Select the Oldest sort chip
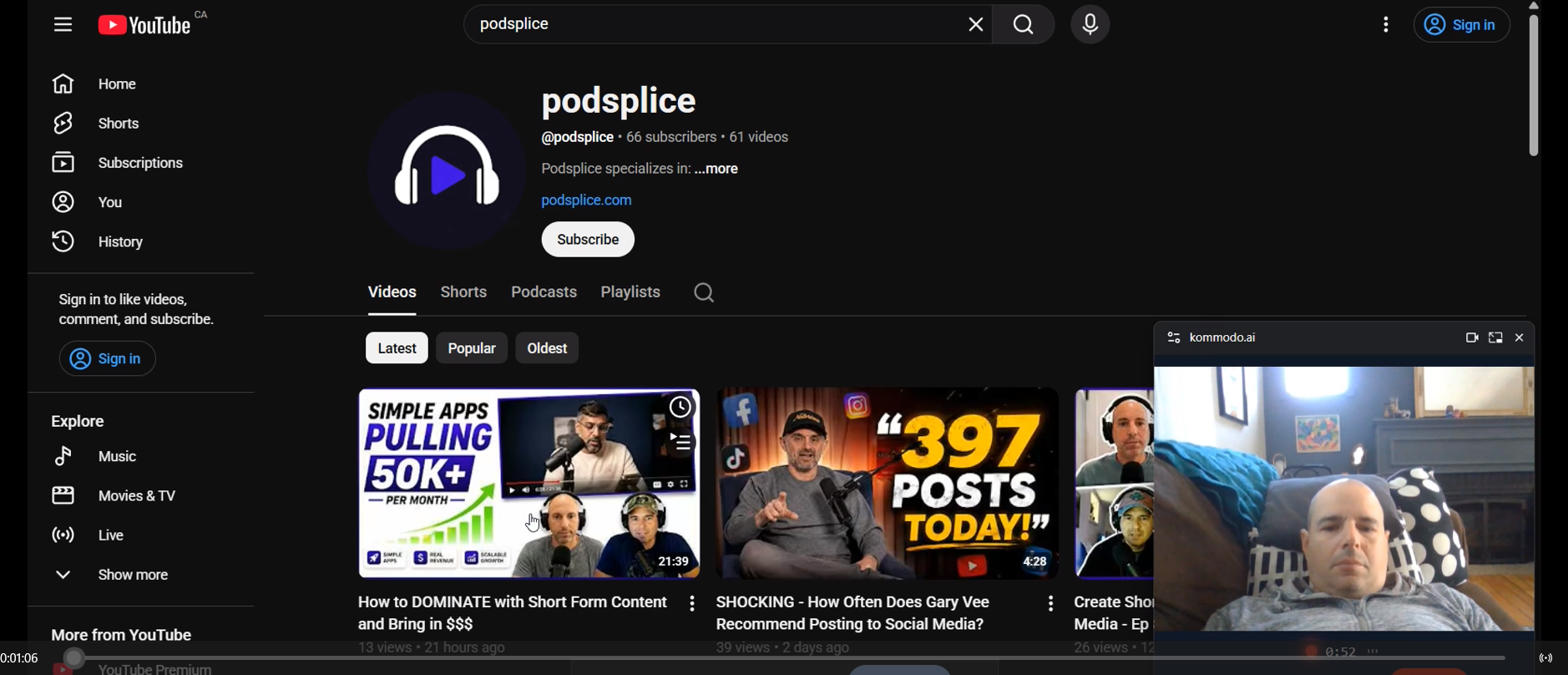This screenshot has height=675, width=1568. tap(548, 348)
